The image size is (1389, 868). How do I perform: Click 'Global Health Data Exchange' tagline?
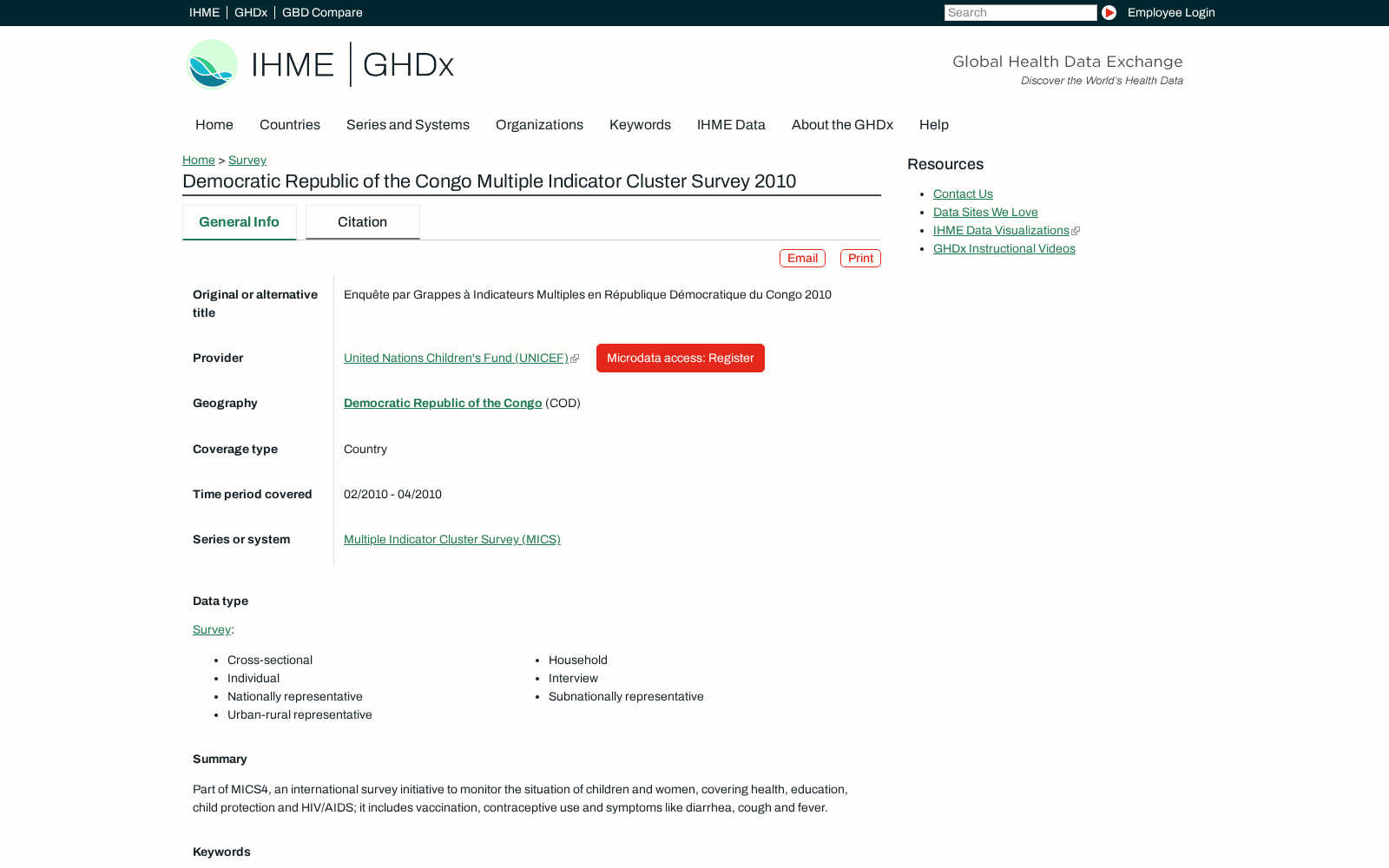click(1068, 61)
